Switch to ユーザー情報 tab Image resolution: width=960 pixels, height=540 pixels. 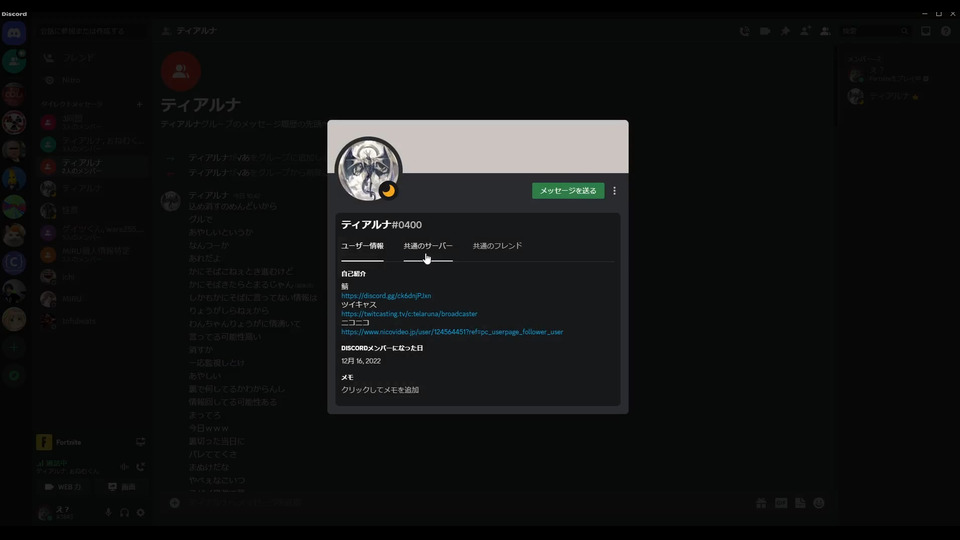coord(362,246)
